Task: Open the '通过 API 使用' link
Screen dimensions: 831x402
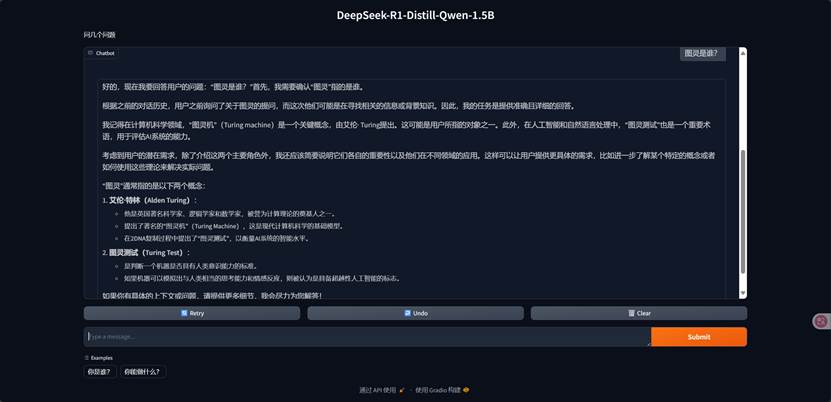Action: (382, 390)
